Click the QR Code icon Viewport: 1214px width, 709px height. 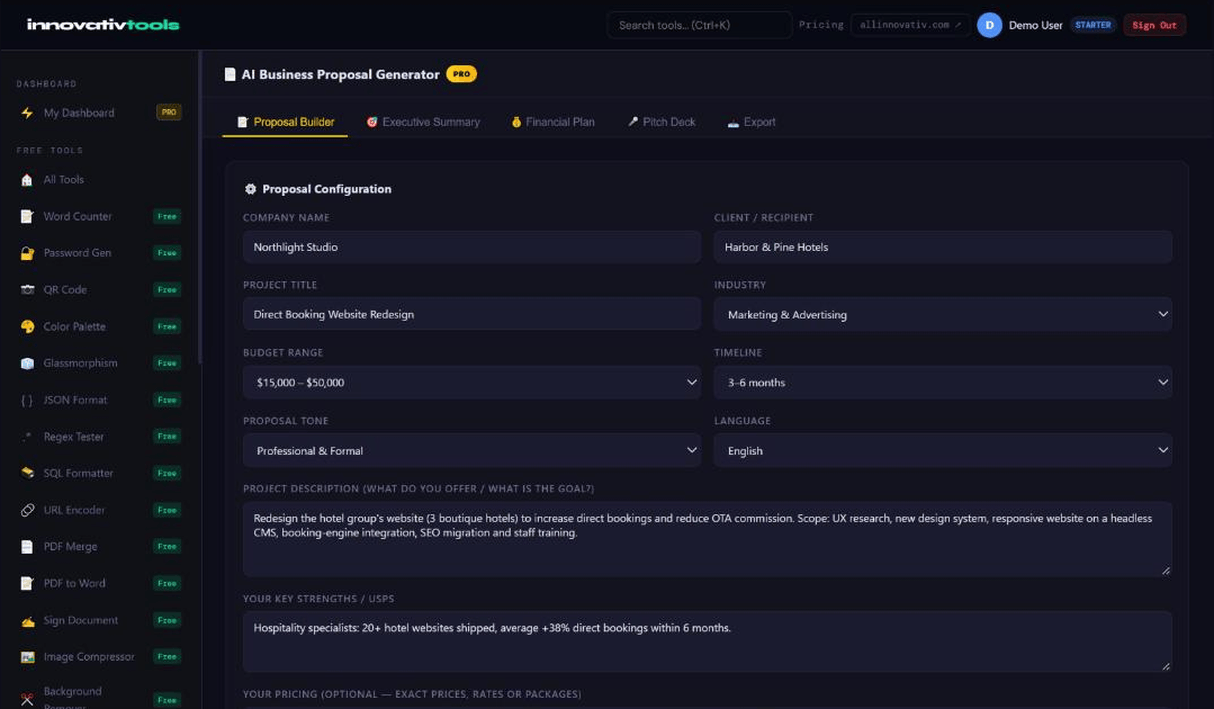[27, 290]
